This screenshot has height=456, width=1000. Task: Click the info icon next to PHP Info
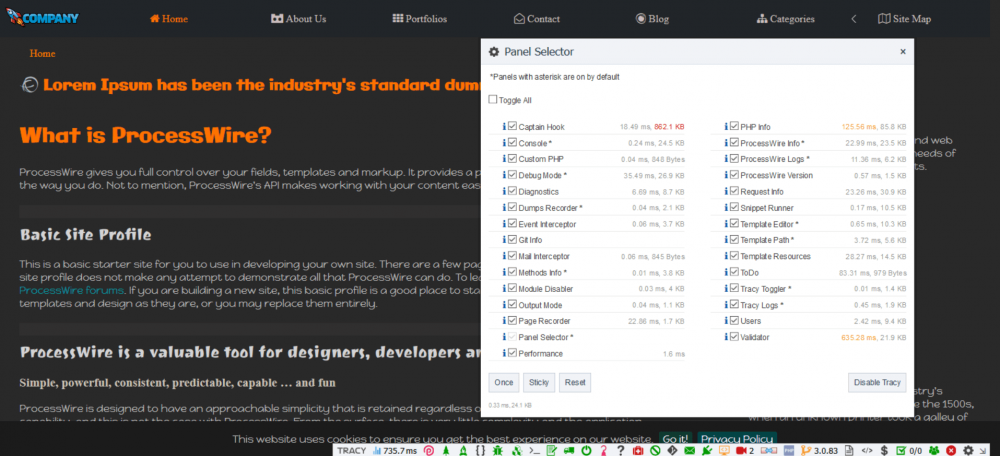727,127
